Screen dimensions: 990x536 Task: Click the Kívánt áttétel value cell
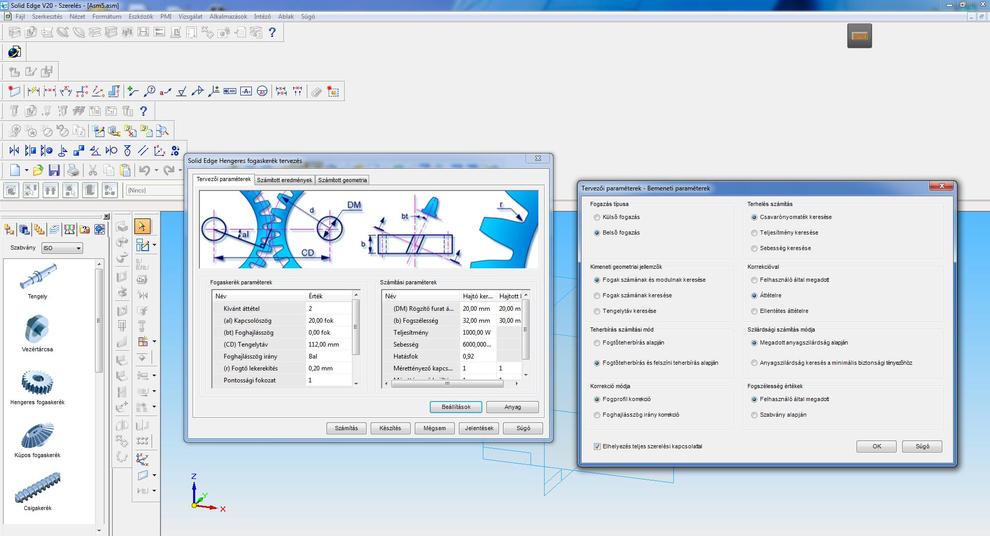tap(328, 309)
